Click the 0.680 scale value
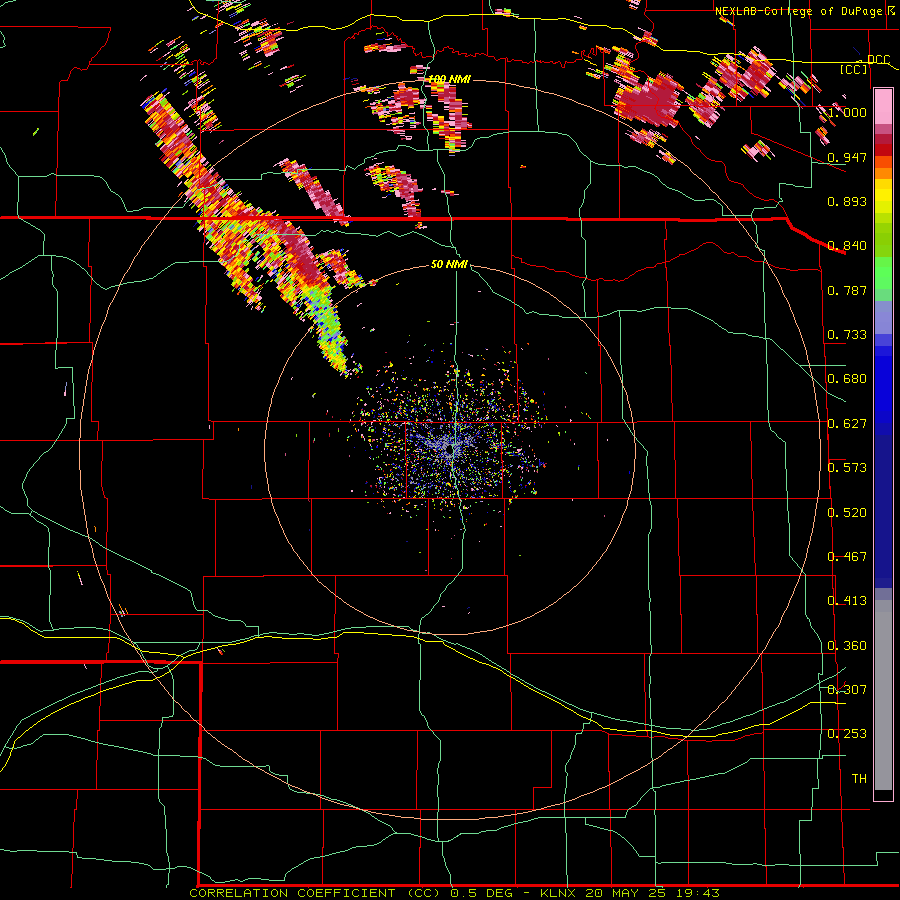 (847, 379)
